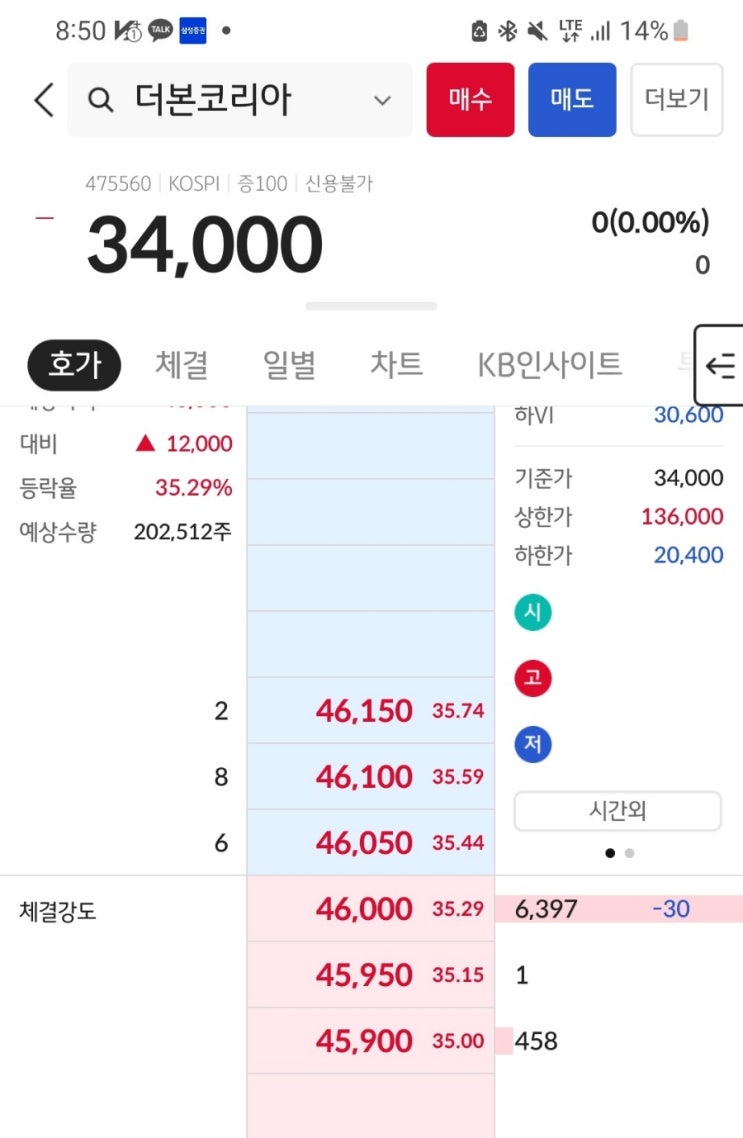743x1138 pixels.
Task: Open the side panel arrow icon
Action: 720,365
